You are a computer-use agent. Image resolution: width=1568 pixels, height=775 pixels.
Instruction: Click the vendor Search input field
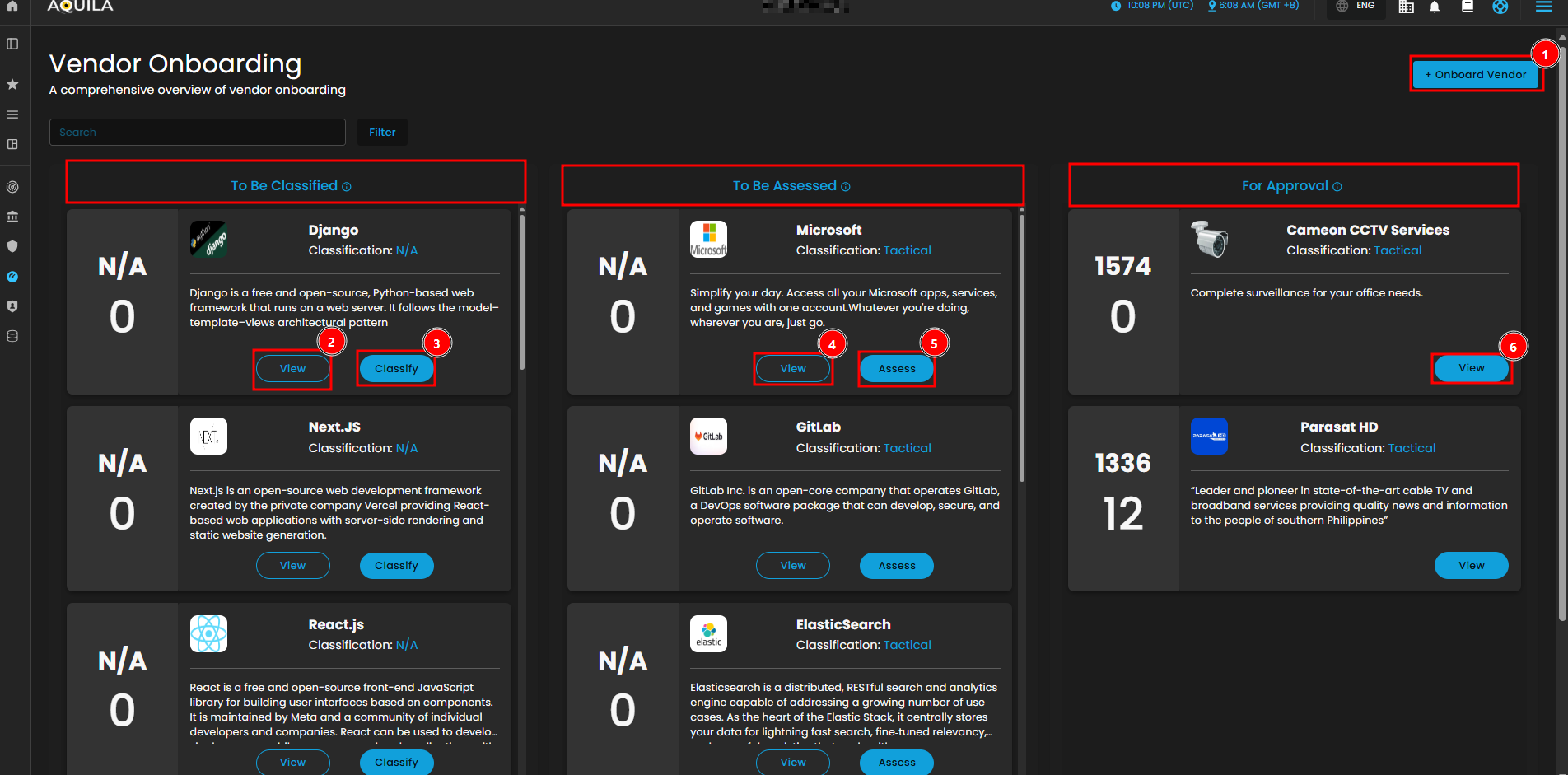coord(198,132)
